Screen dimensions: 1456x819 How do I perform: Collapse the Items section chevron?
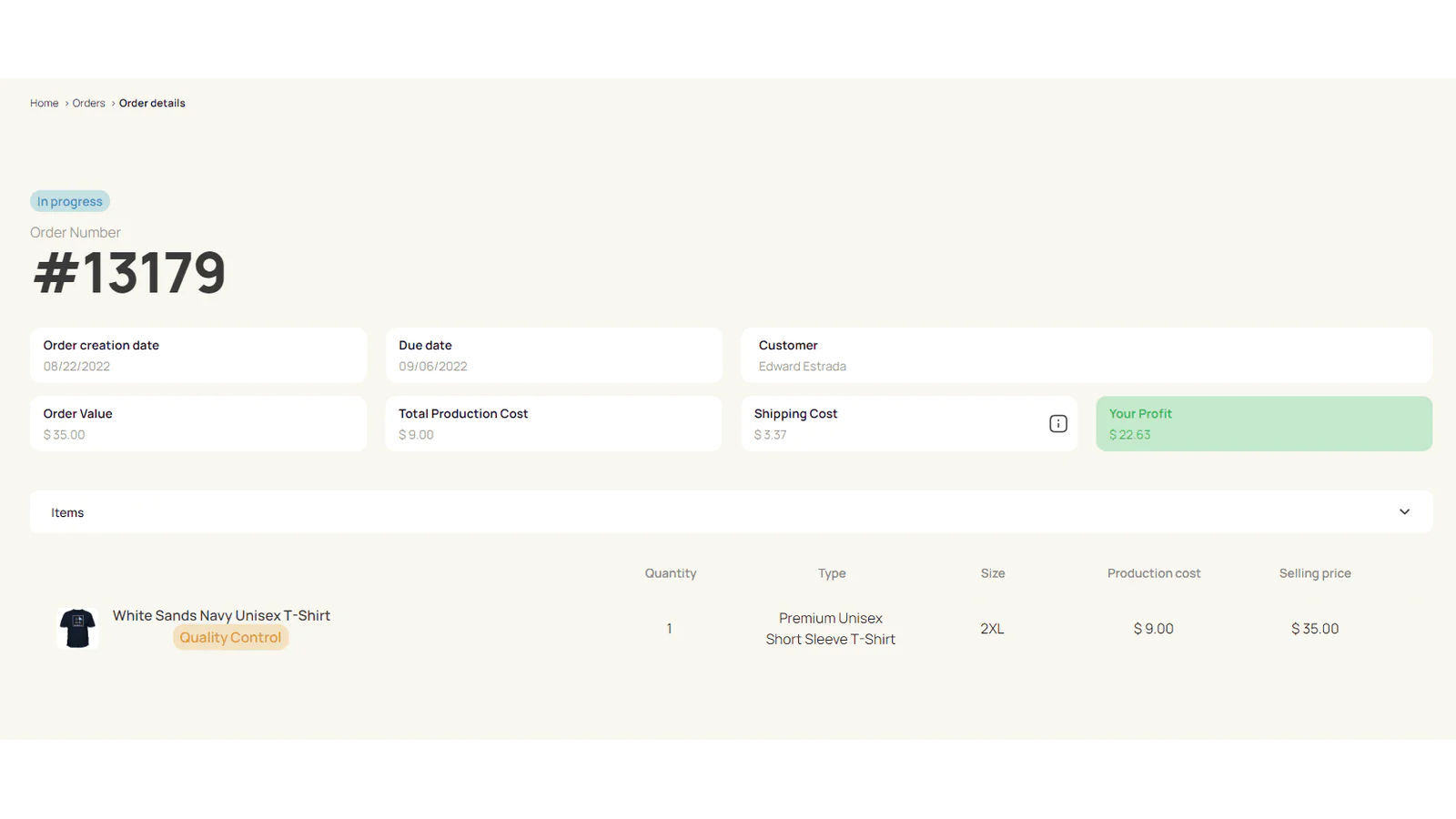click(1404, 511)
